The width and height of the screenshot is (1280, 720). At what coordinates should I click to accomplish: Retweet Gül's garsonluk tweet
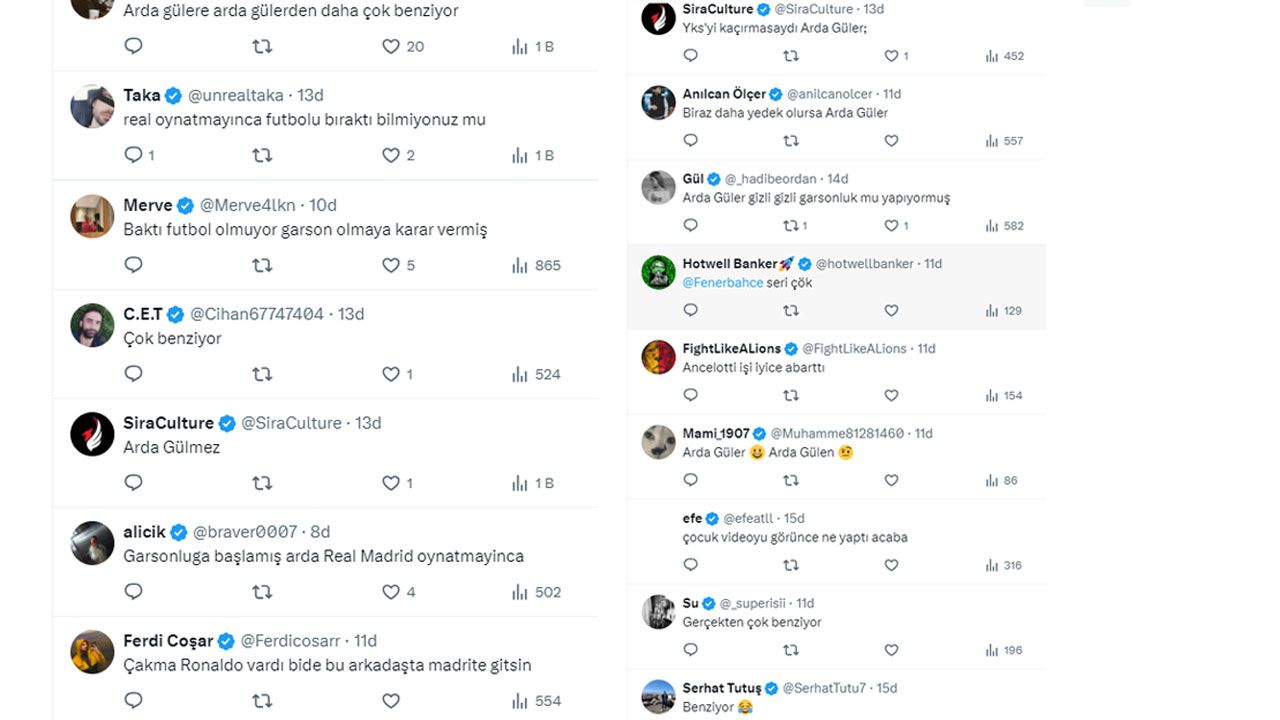(x=791, y=226)
